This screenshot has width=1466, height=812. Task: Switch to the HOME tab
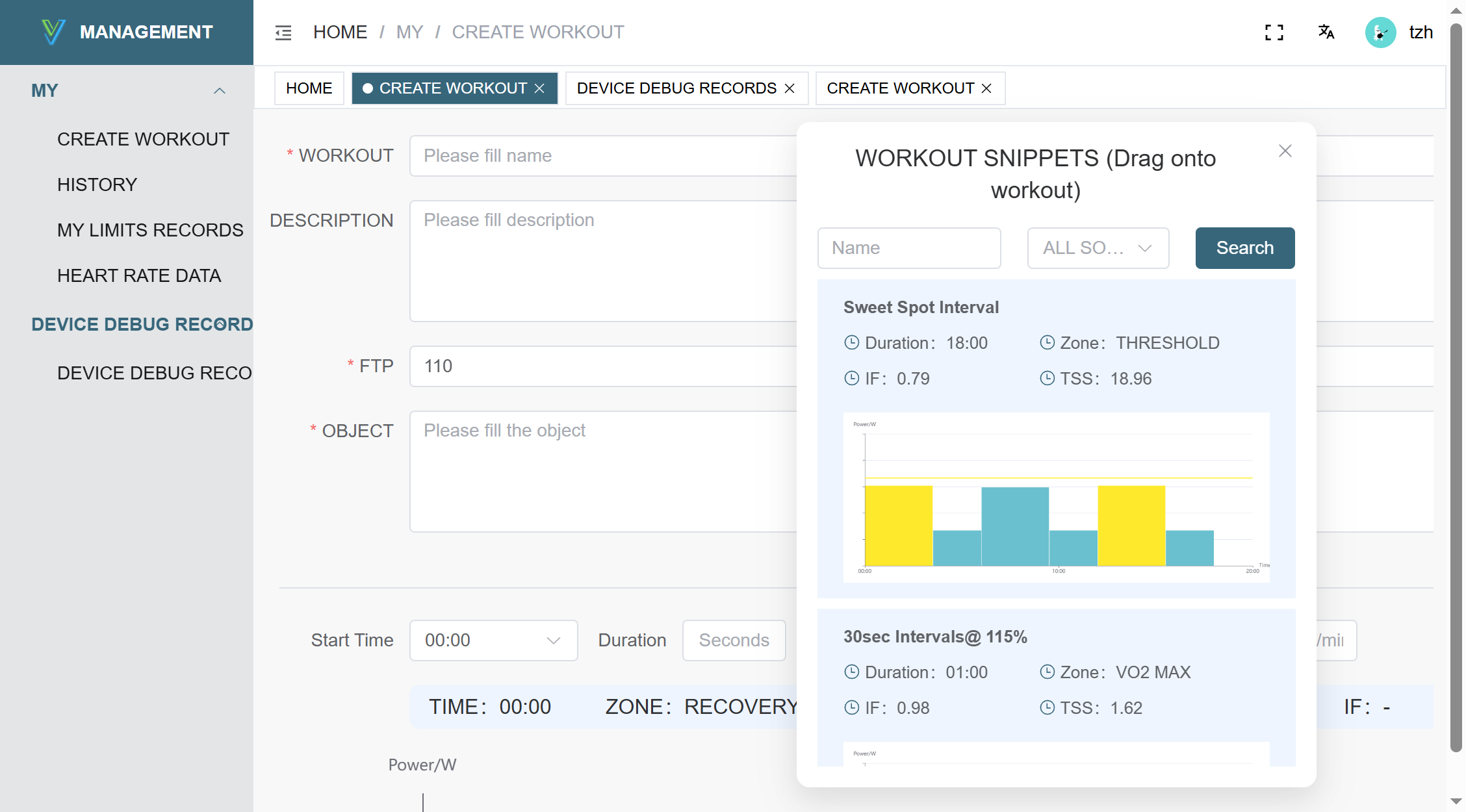(309, 88)
